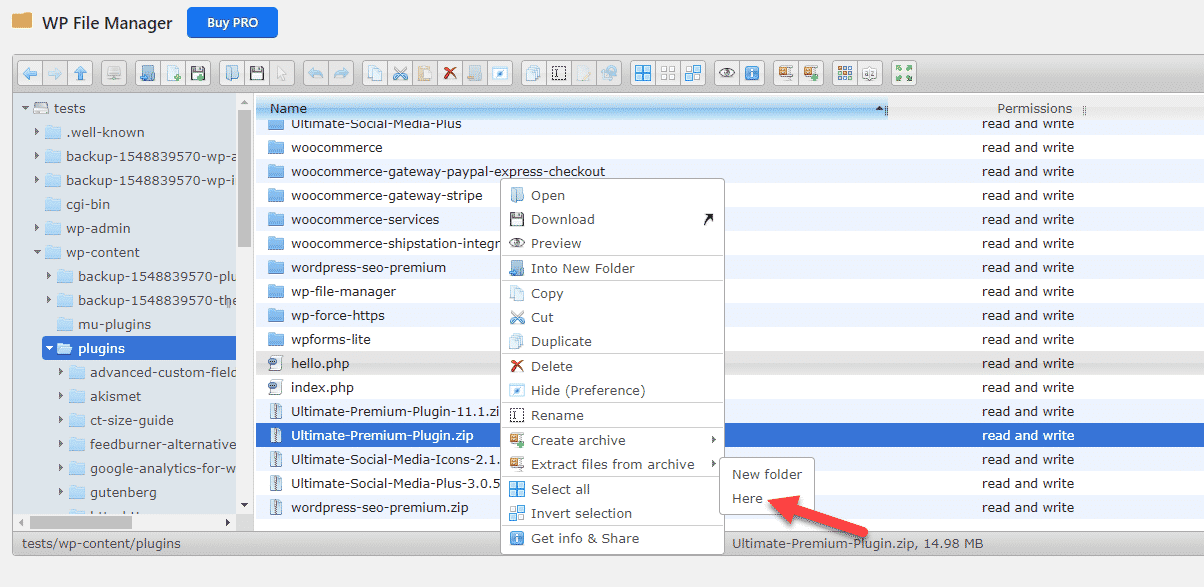Click the Extract archive toolbar icon
The height and width of the screenshot is (587, 1204).
[786, 73]
